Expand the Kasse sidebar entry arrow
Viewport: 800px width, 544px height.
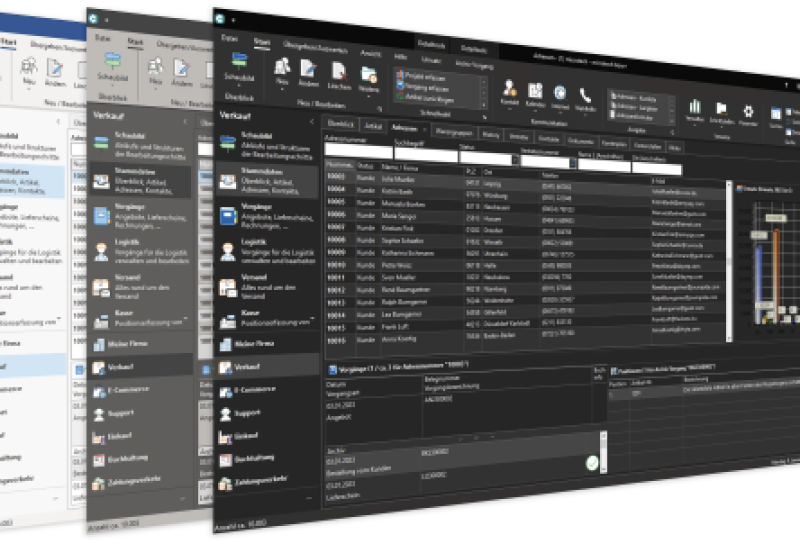(x=312, y=319)
